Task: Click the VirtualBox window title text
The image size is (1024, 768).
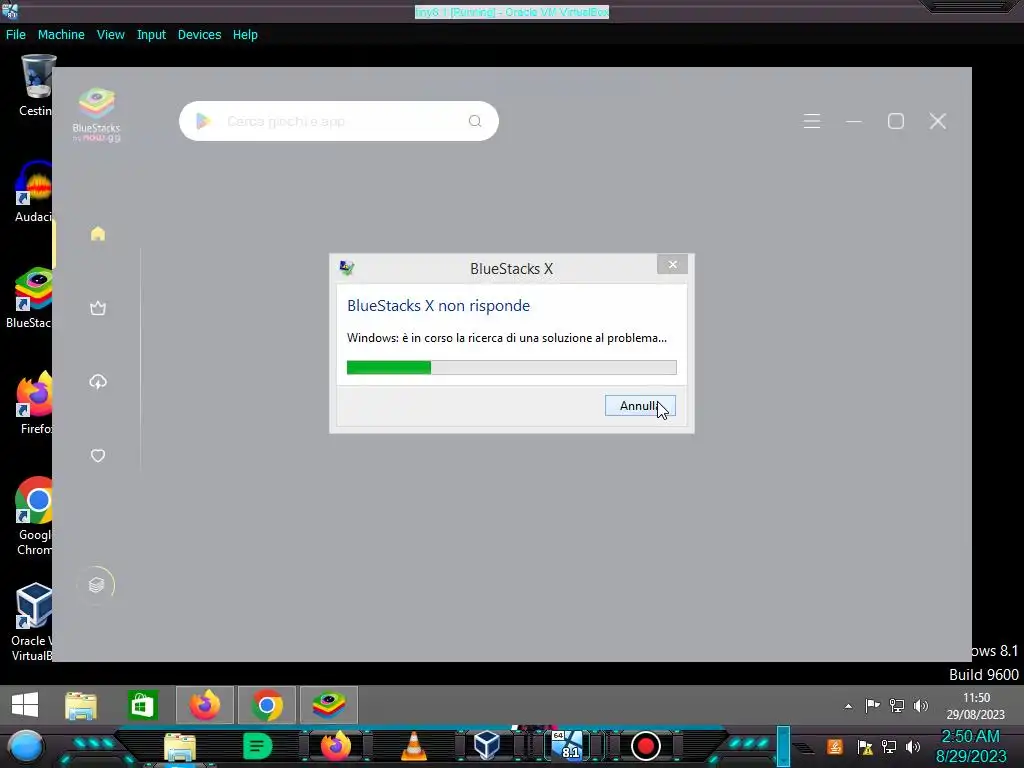Action: pyautogui.click(x=512, y=12)
